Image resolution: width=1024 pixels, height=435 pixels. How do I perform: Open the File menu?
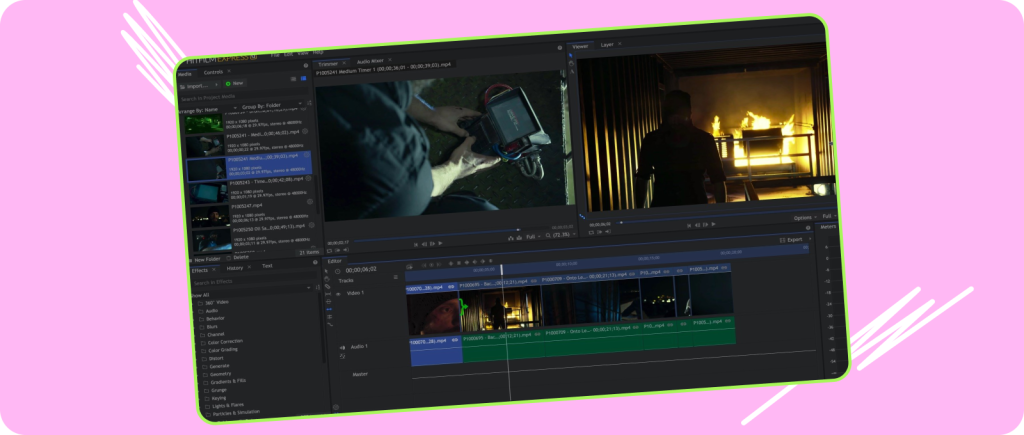[x=275, y=54]
